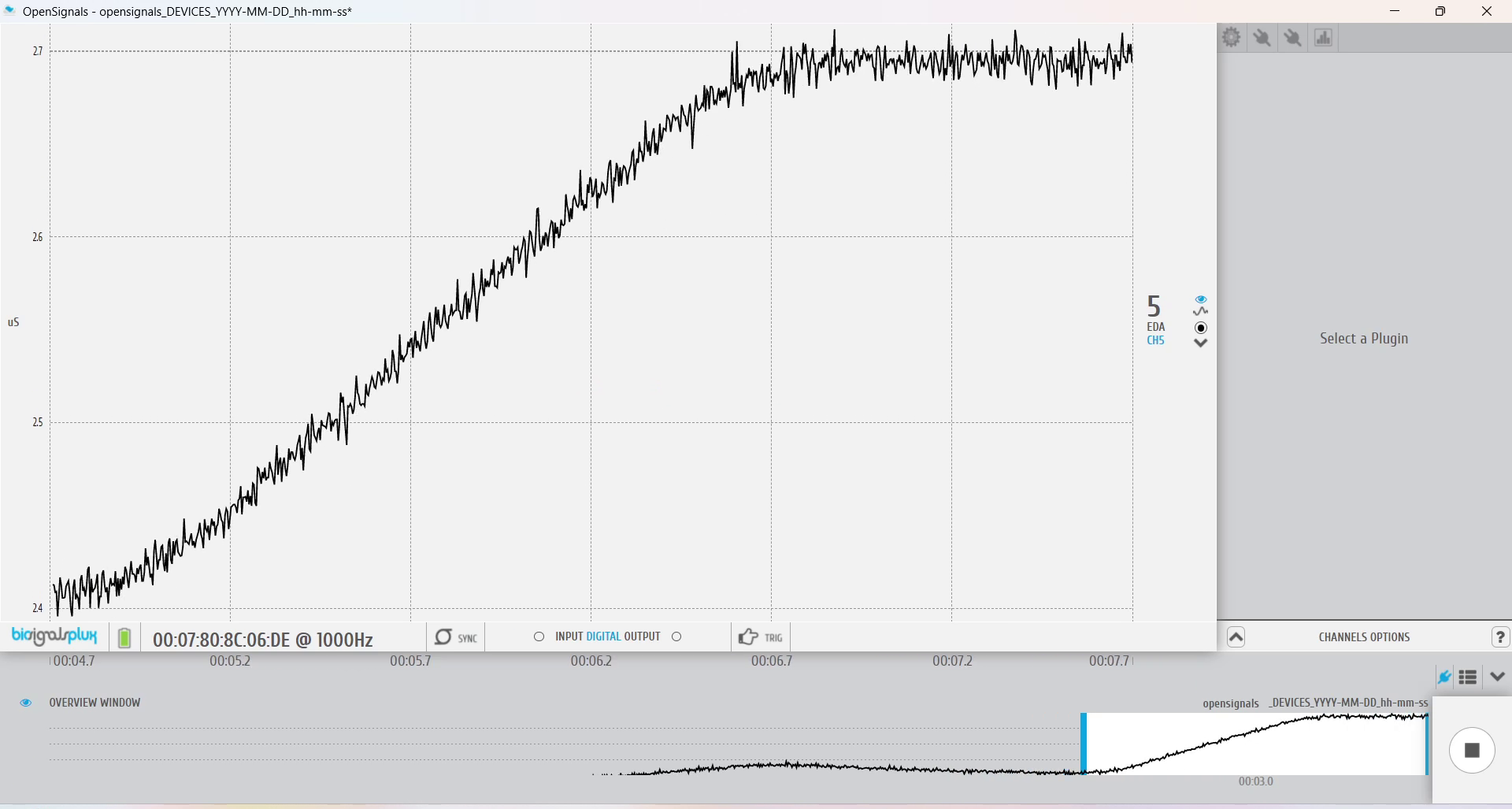The width and height of the screenshot is (1512, 809).
Task: Minimize the OpenSignals window
Action: pos(1395,11)
